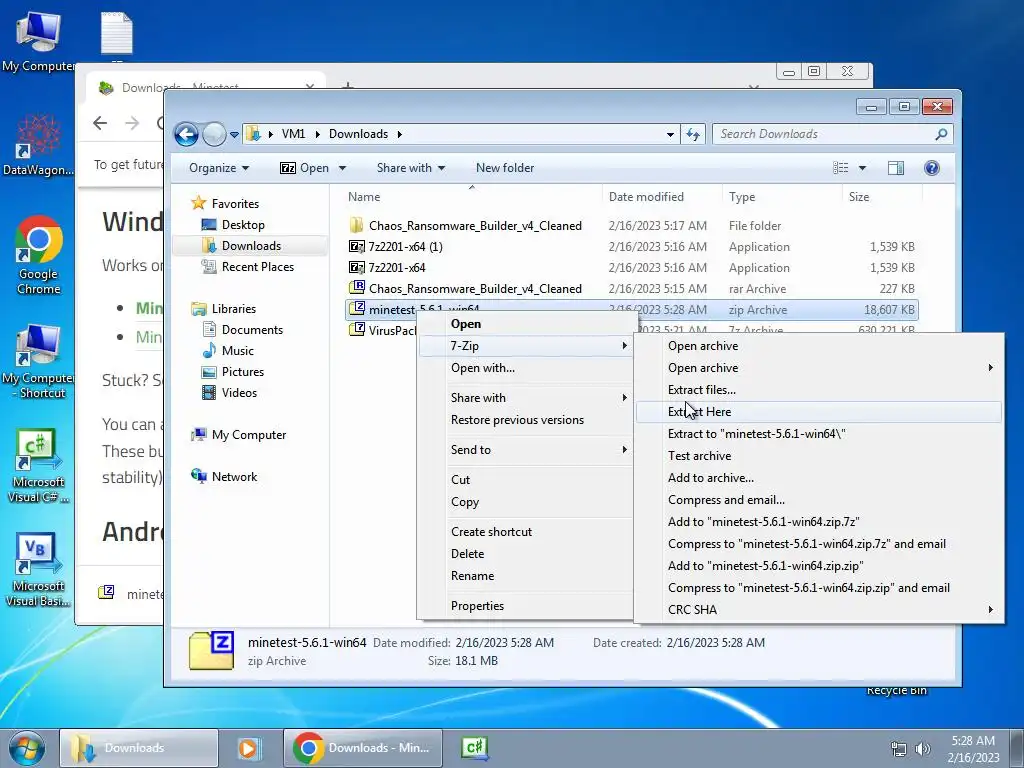The width and height of the screenshot is (1024, 768).
Task: Open Pictures library in navigation pane
Action: [242, 372]
